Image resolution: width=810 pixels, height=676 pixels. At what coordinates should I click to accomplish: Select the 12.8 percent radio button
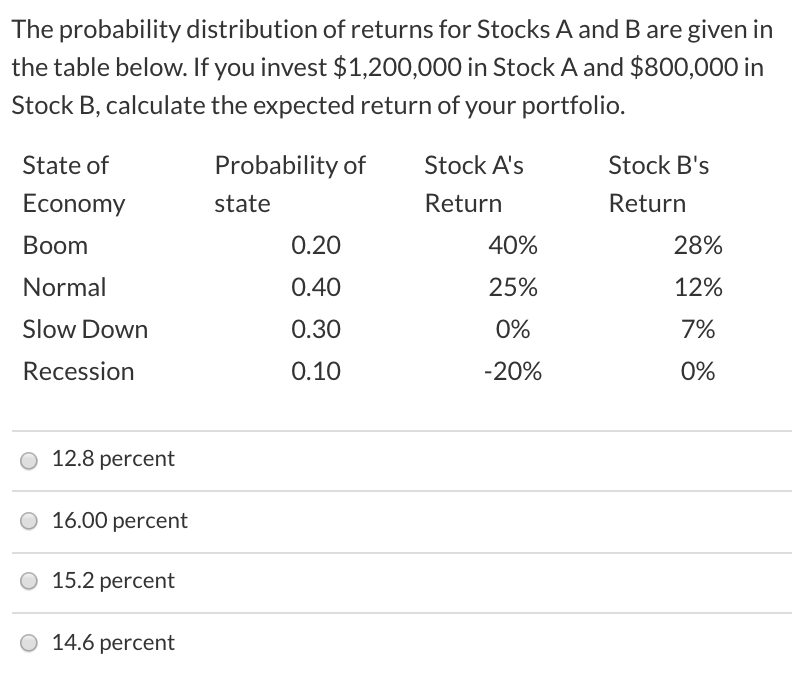pos(29,459)
